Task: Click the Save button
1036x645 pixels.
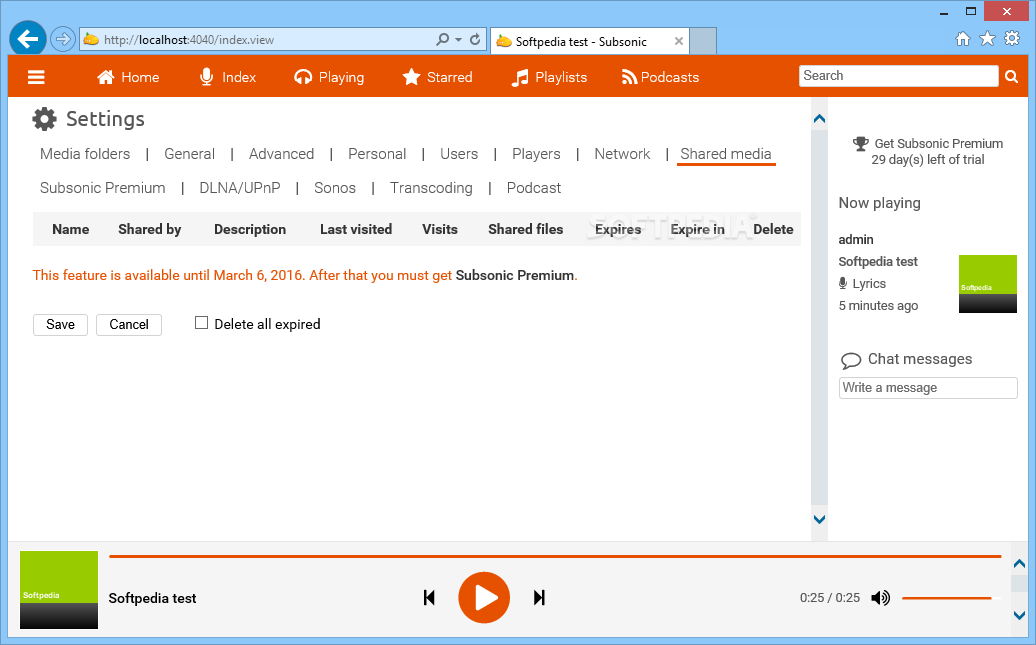Action: (60, 324)
